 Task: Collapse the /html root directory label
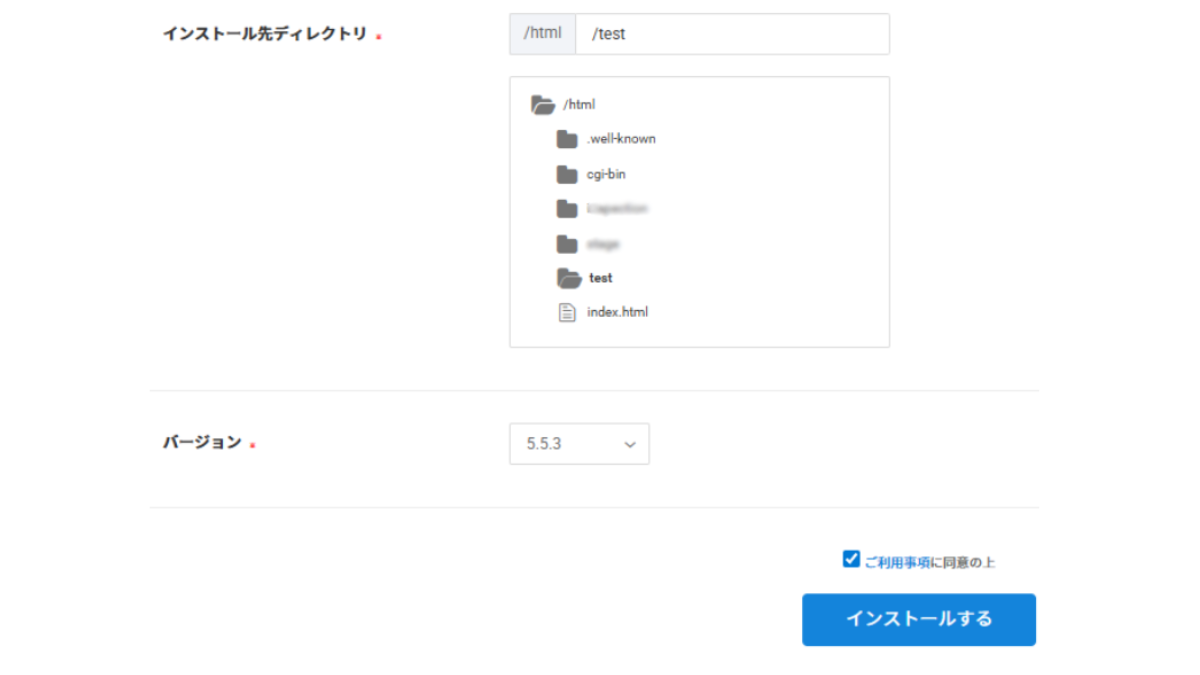(x=579, y=104)
